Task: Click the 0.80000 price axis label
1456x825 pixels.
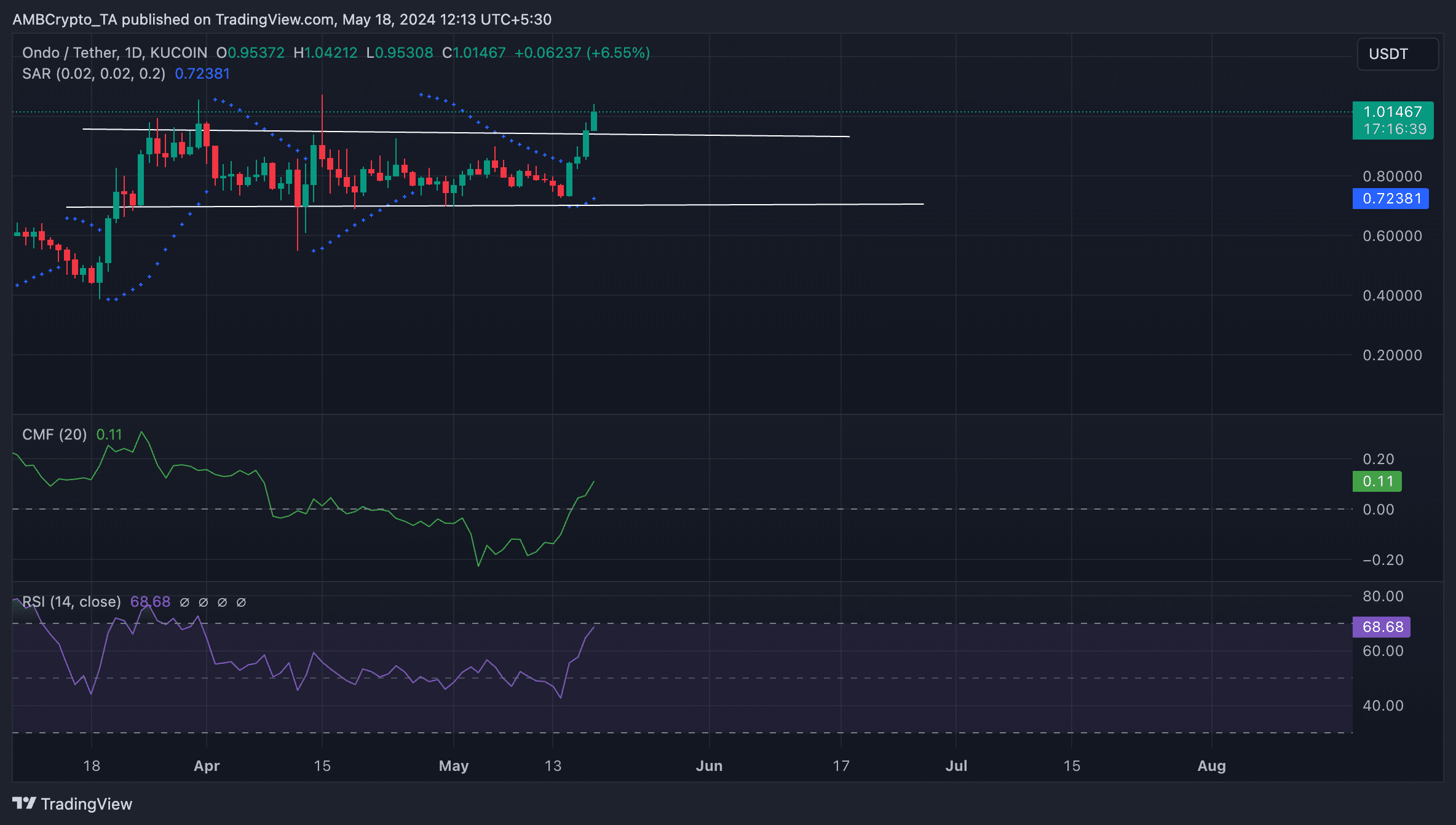Action: pyautogui.click(x=1393, y=176)
